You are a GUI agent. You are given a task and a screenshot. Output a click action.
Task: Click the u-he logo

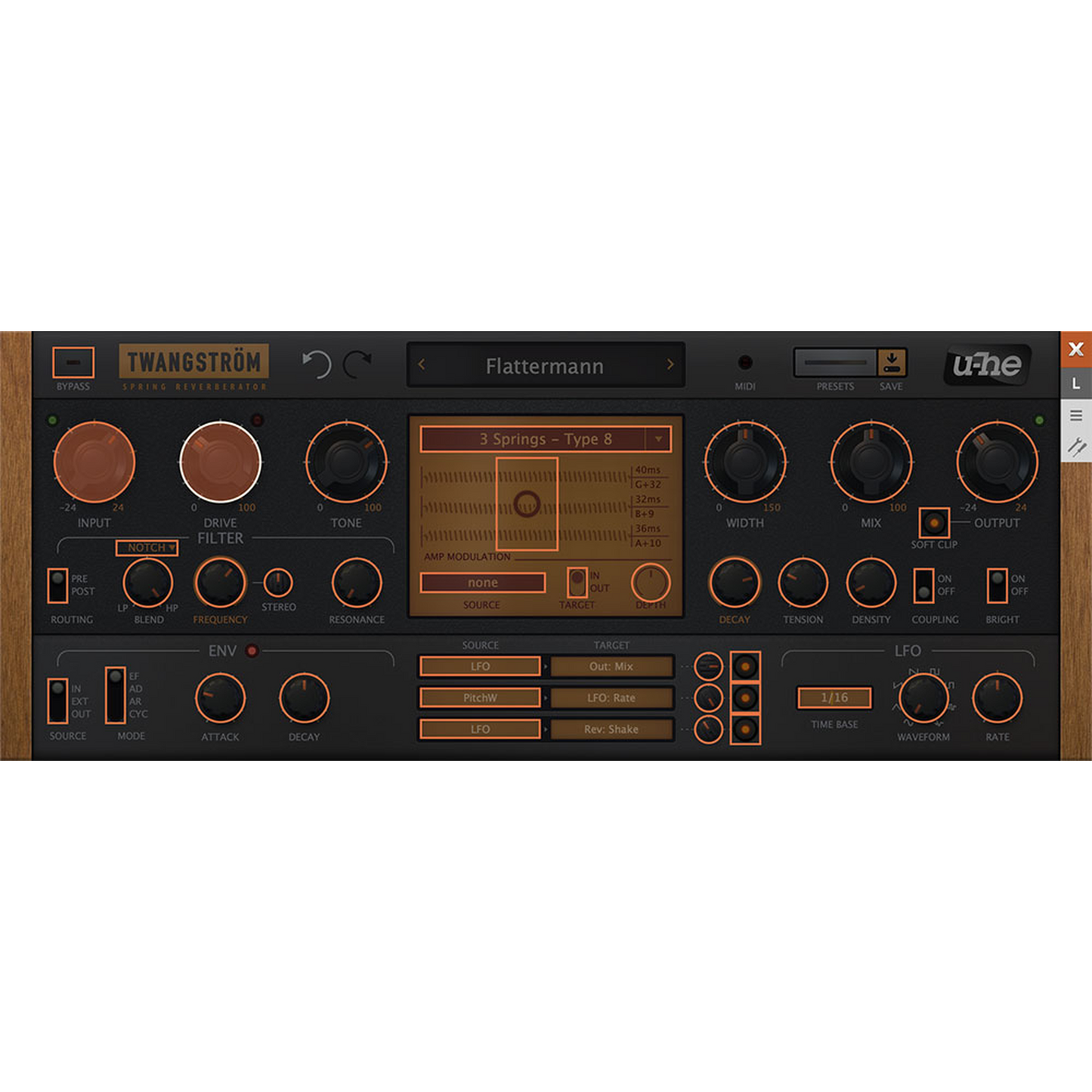pyautogui.click(x=987, y=365)
